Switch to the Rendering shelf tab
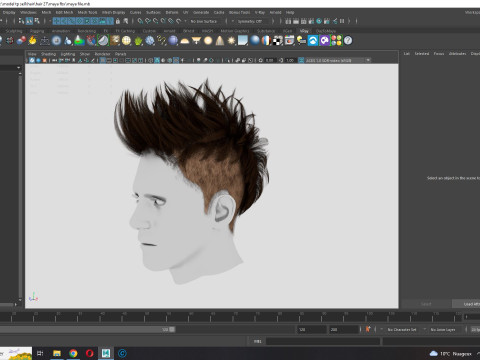This screenshot has height=360, width=480. [87, 31]
